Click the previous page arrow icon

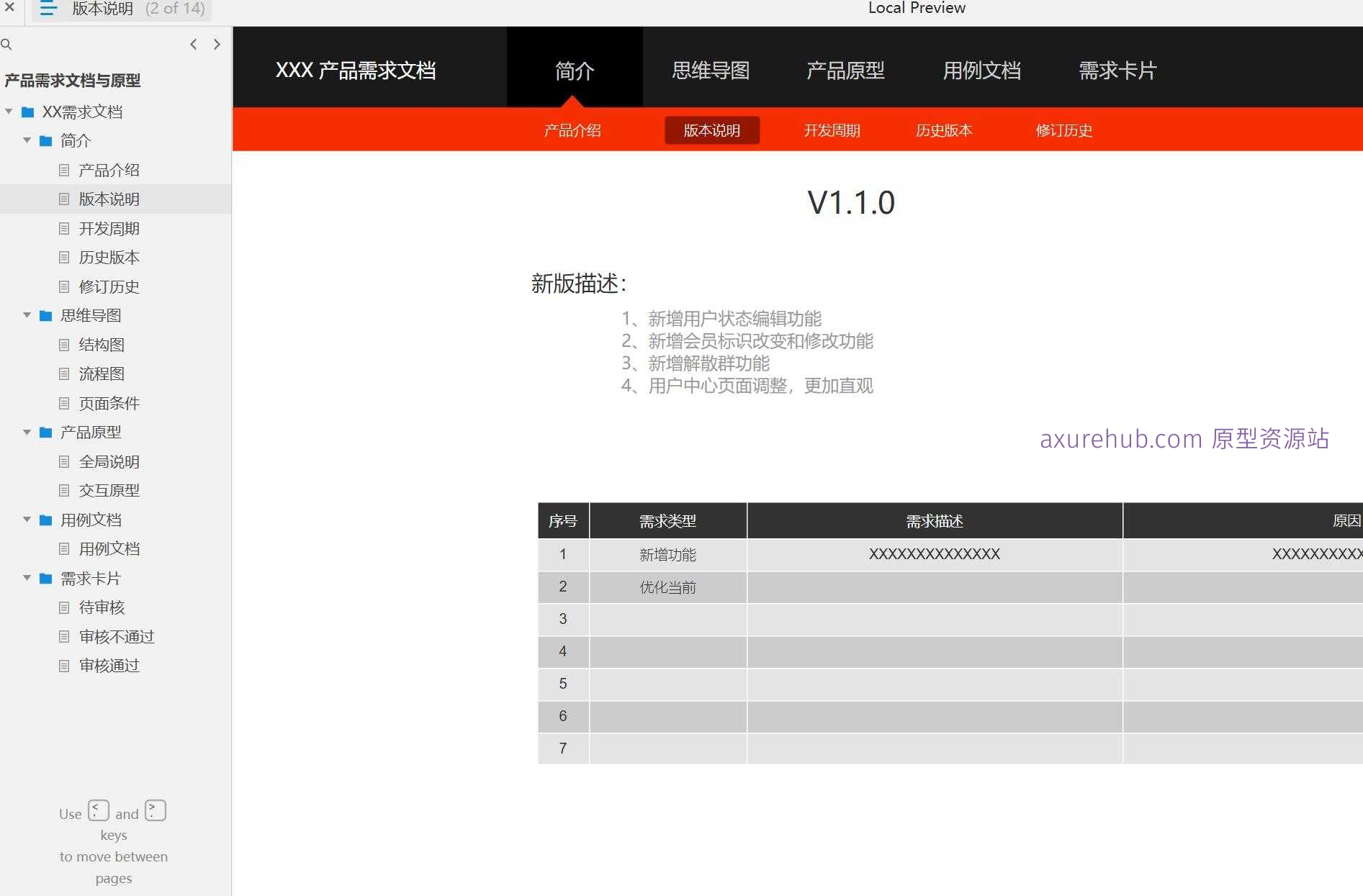pyautogui.click(x=193, y=44)
